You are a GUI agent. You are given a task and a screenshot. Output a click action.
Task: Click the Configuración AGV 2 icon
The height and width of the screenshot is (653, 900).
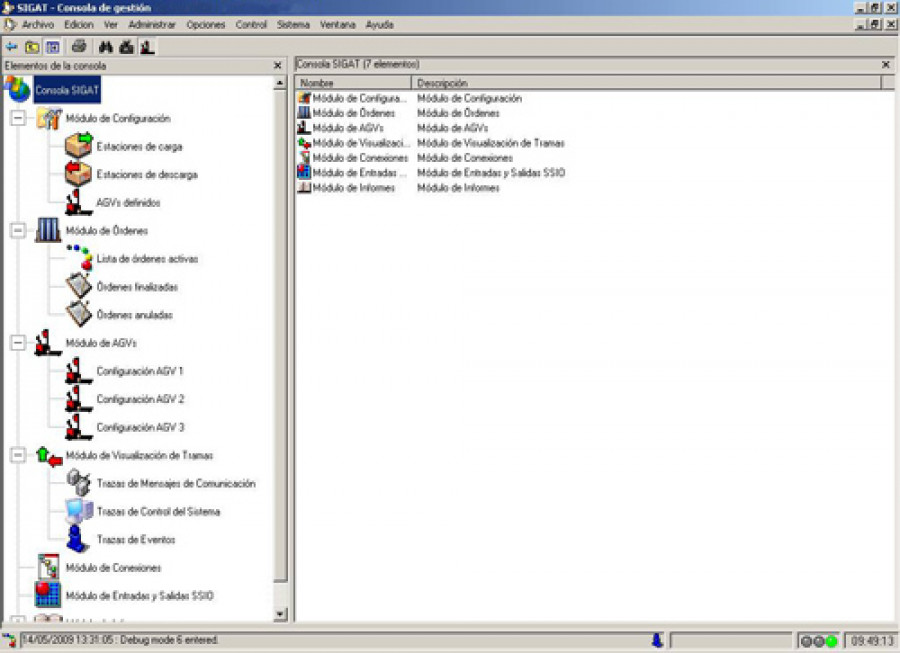pos(79,399)
